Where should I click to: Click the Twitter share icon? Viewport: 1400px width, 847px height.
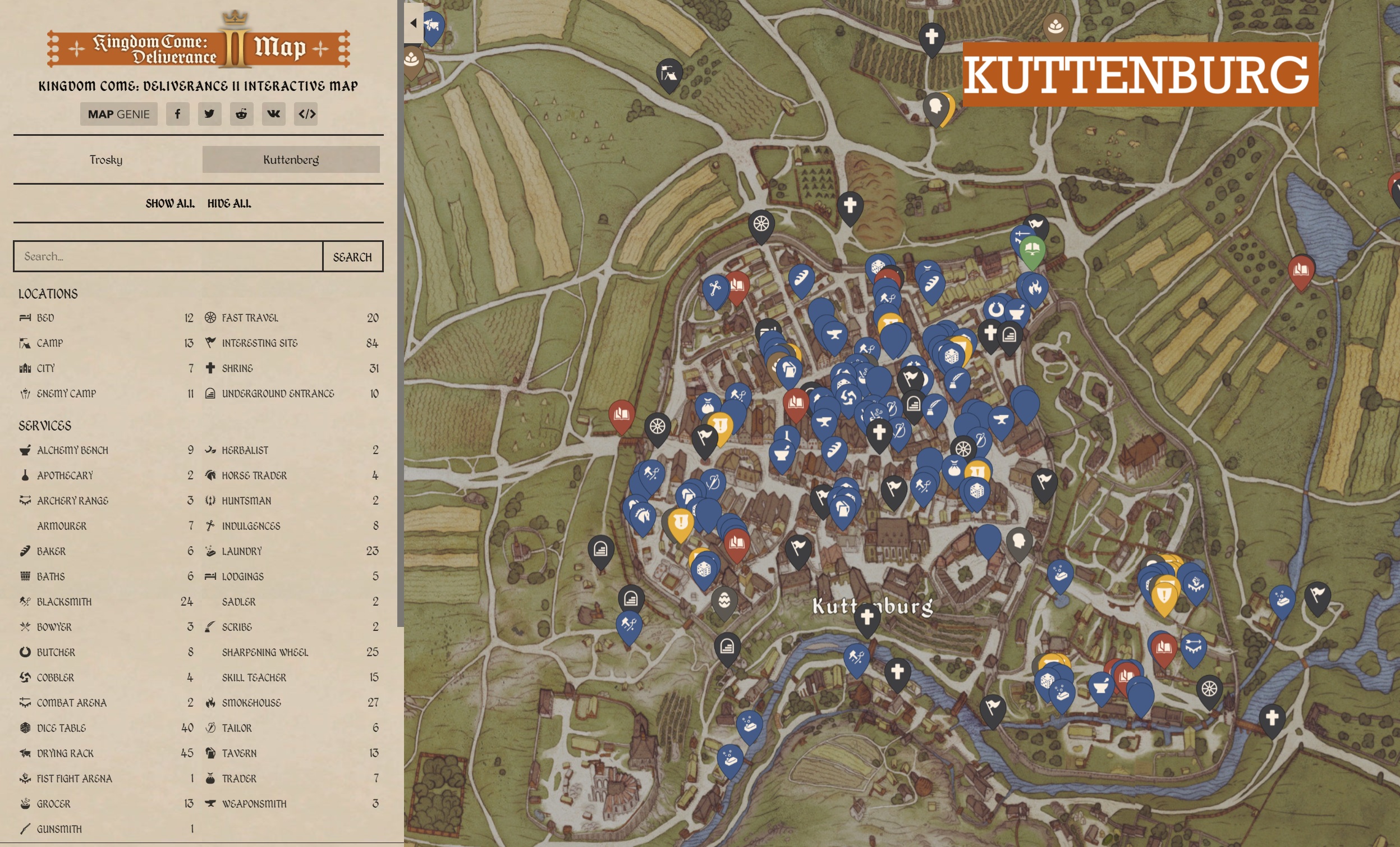(209, 114)
